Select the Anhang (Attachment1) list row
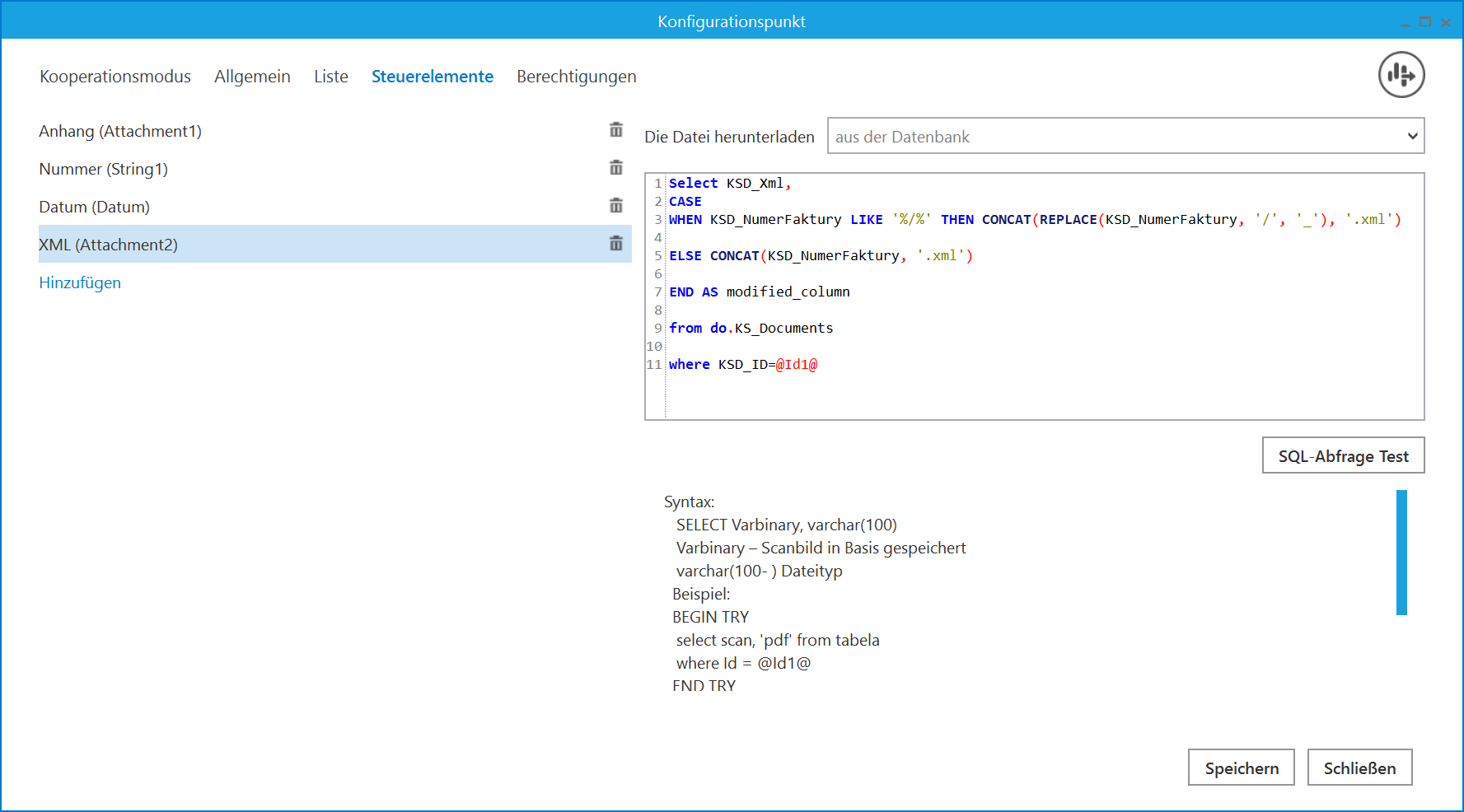1464x812 pixels. pyautogui.click(x=335, y=131)
